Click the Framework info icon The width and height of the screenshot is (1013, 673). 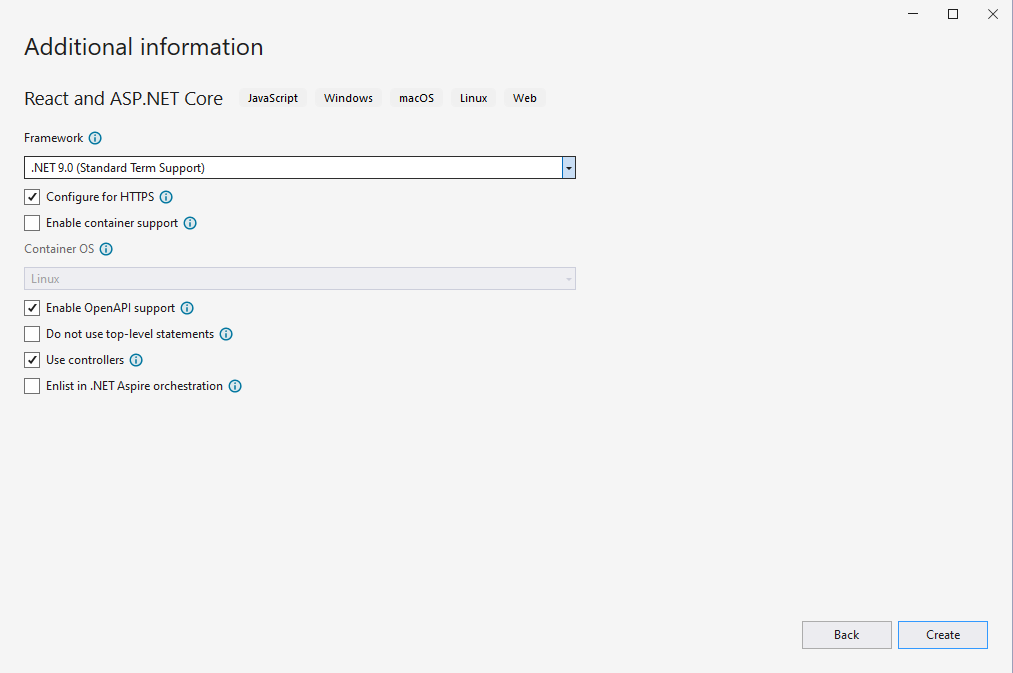pos(95,138)
